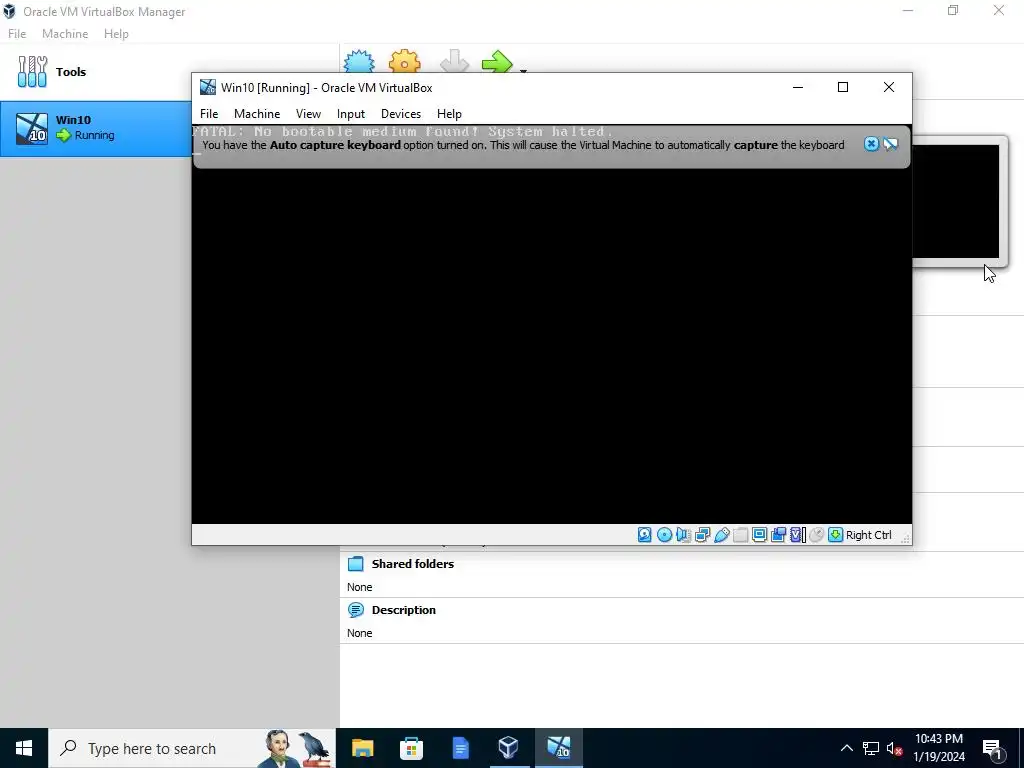Click the CPU virtualization status icon

[x=797, y=535]
